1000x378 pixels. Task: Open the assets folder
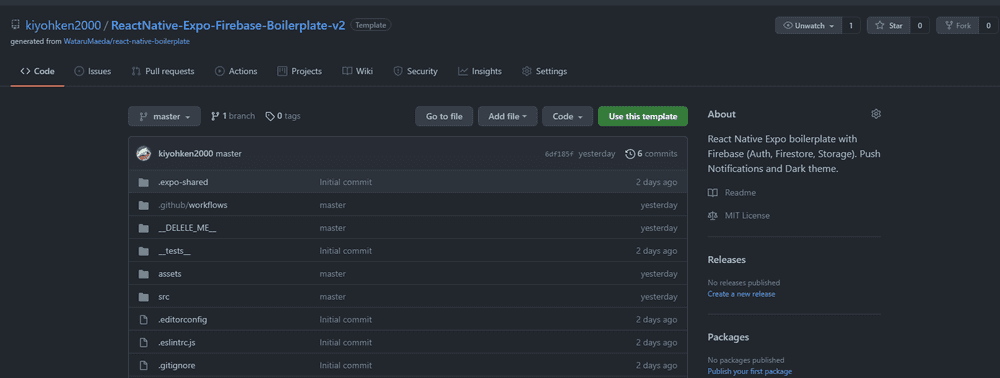pos(170,274)
